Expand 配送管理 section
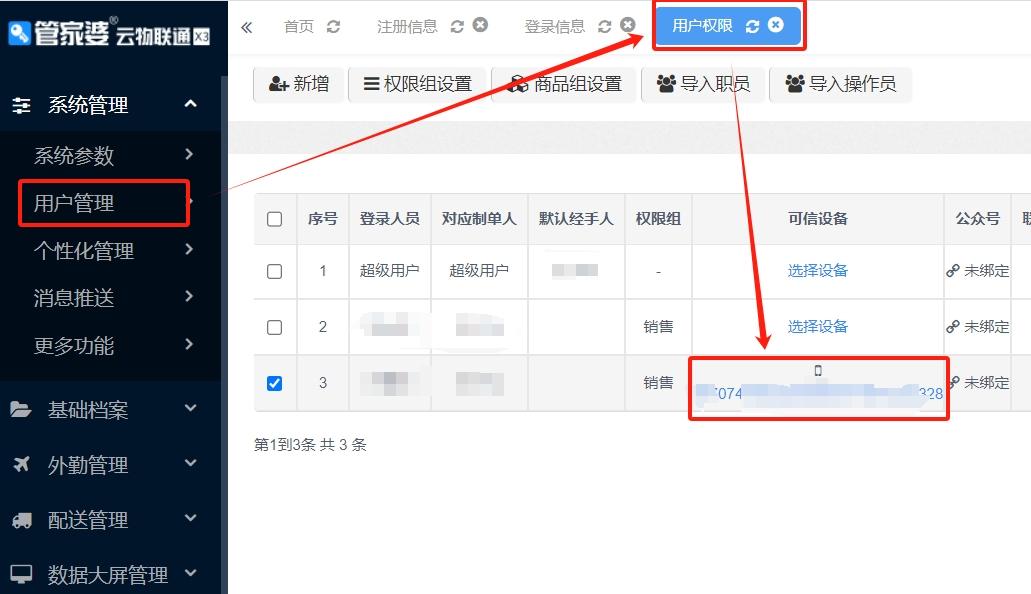Image resolution: width=1031 pixels, height=594 pixels. click(x=110, y=520)
